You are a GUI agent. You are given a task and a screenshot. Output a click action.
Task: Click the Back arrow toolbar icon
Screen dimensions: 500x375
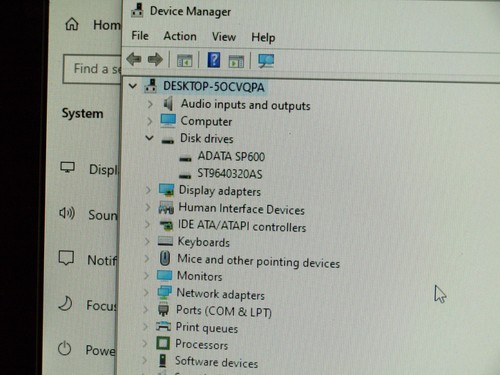pyautogui.click(x=134, y=59)
